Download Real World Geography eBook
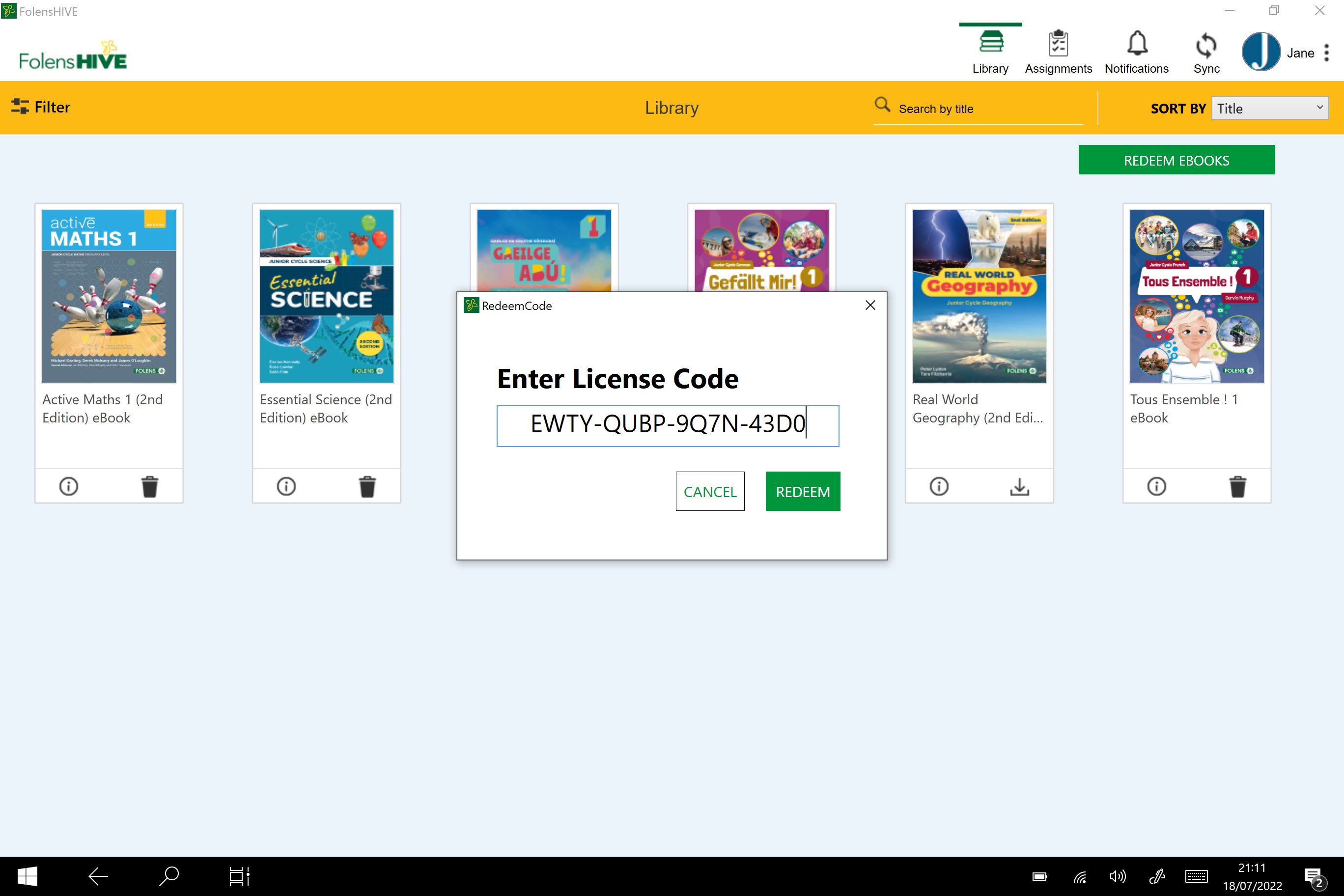Viewport: 1344px width, 896px height. [x=1019, y=486]
